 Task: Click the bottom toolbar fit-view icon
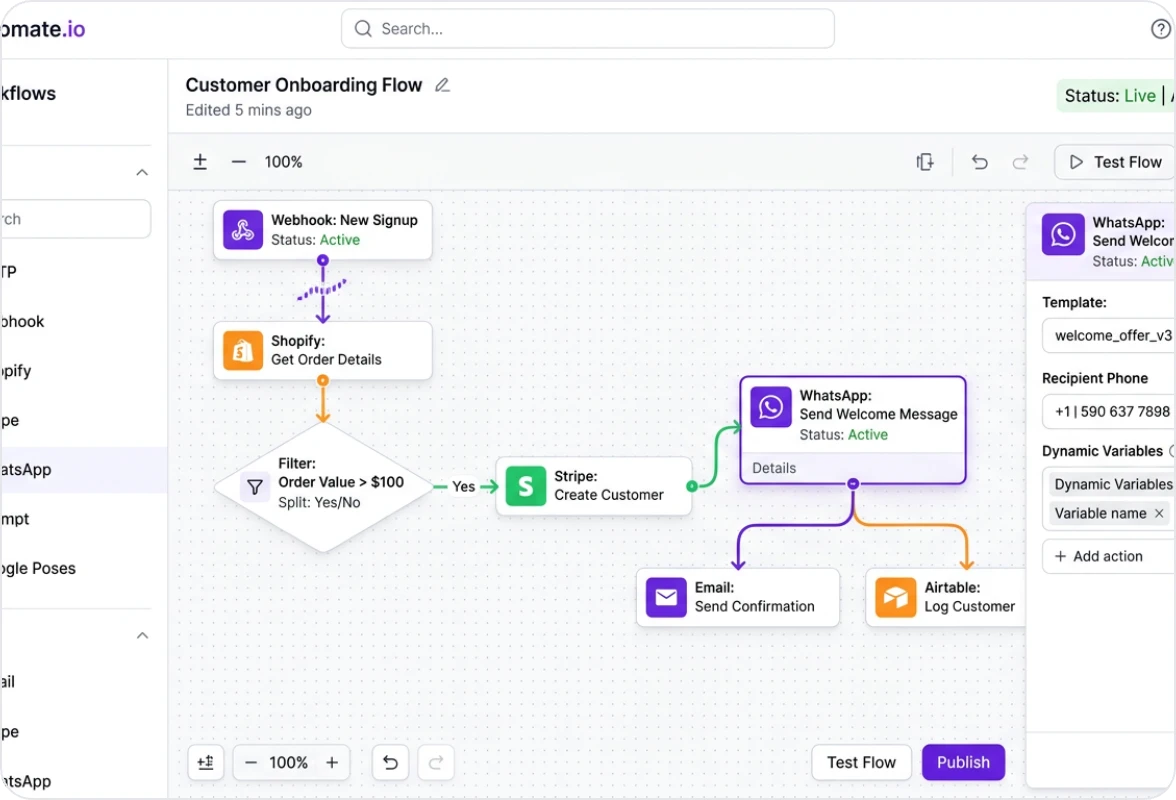(x=206, y=763)
